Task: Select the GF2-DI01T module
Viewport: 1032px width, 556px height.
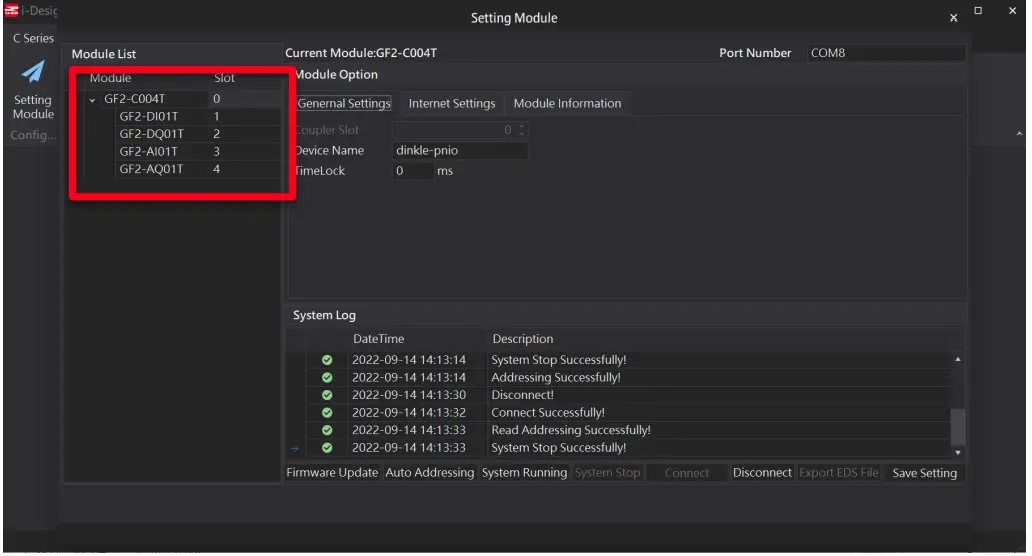Action: coord(148,117)
